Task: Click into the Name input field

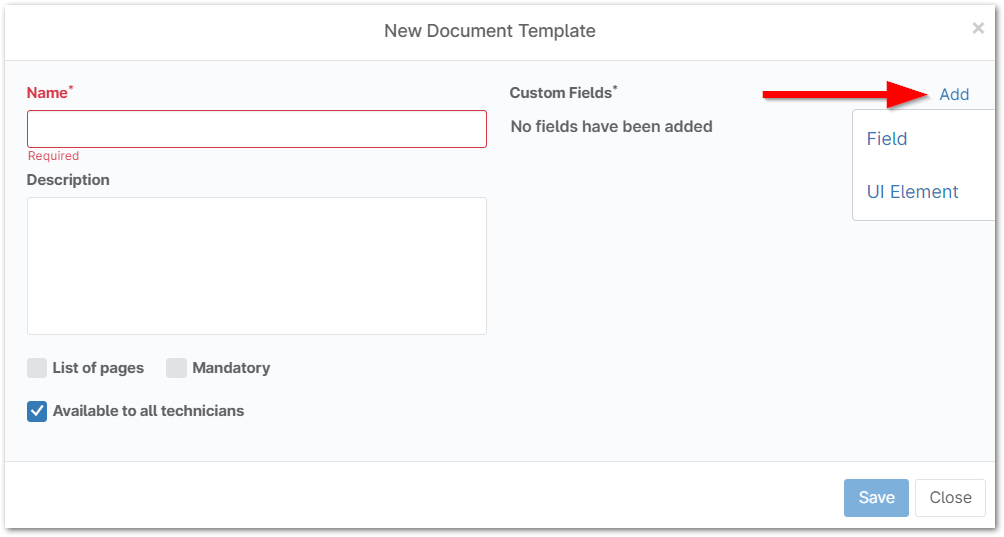Action: (x=256, y=129)
